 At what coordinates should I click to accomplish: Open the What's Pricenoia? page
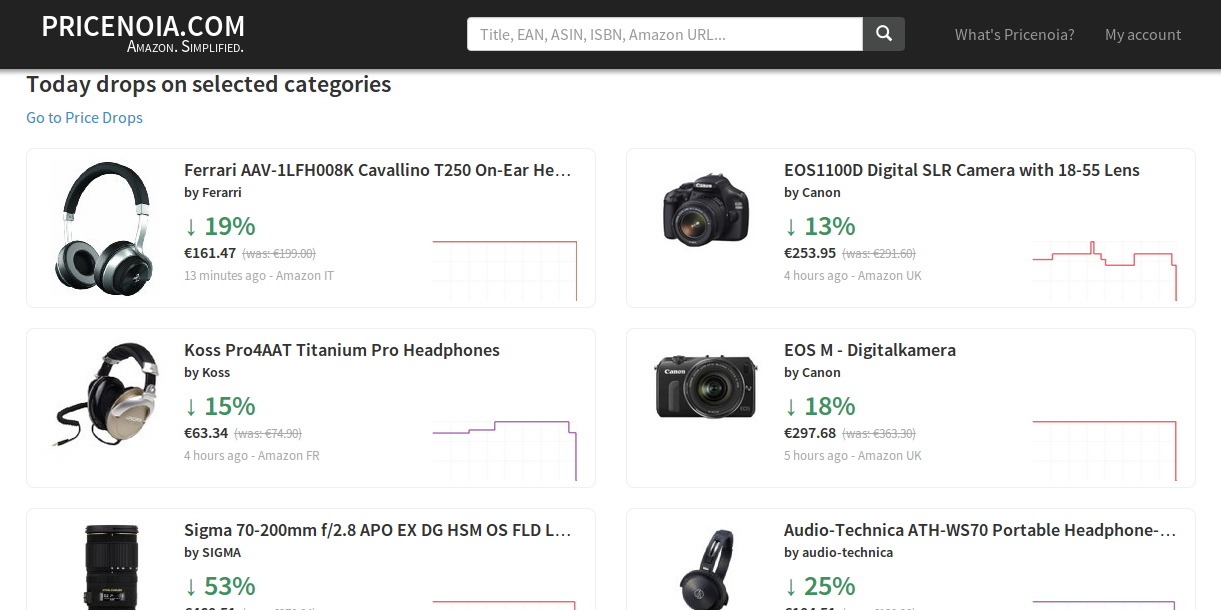click(1014, 35)
